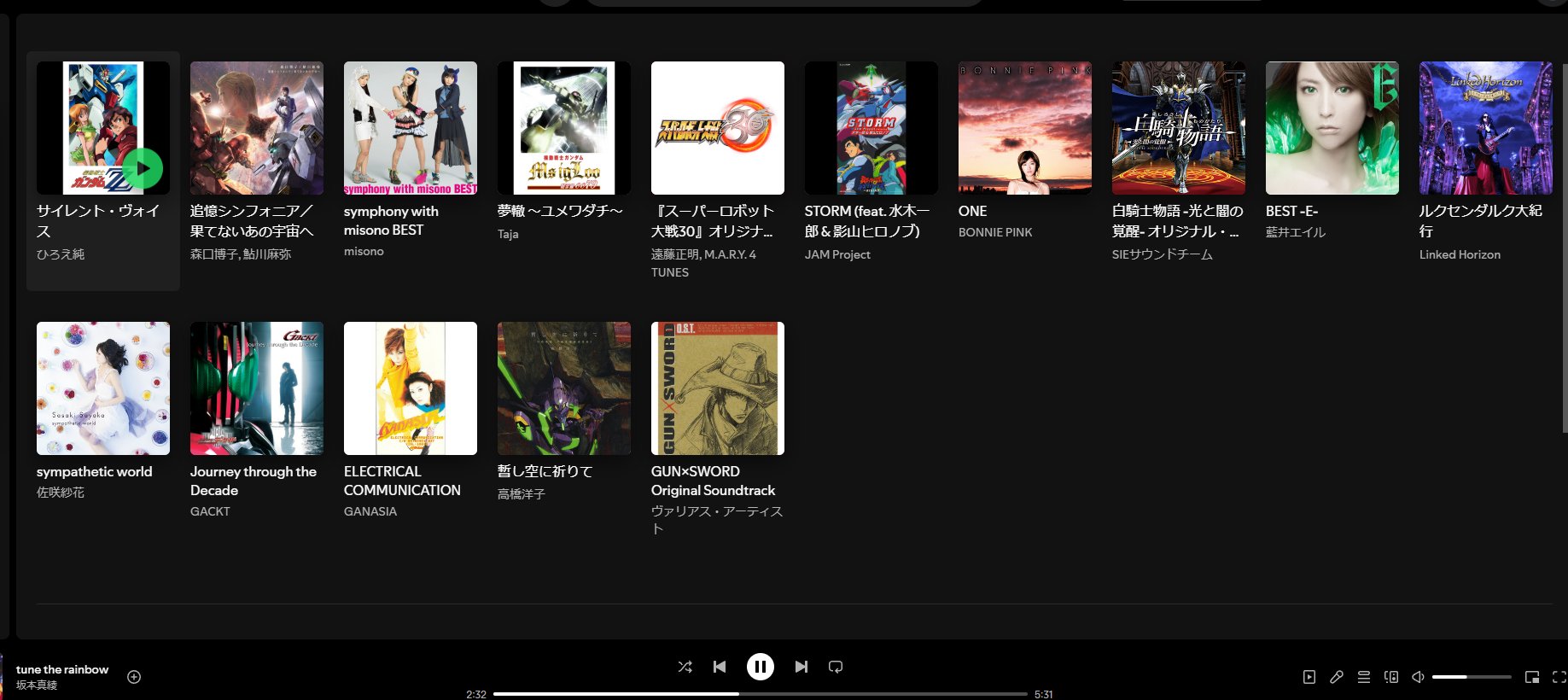Click the 暫し空に祈りて album title
Image resolution: width=1568 pixels, height=700 pixels.
point(545,471)
